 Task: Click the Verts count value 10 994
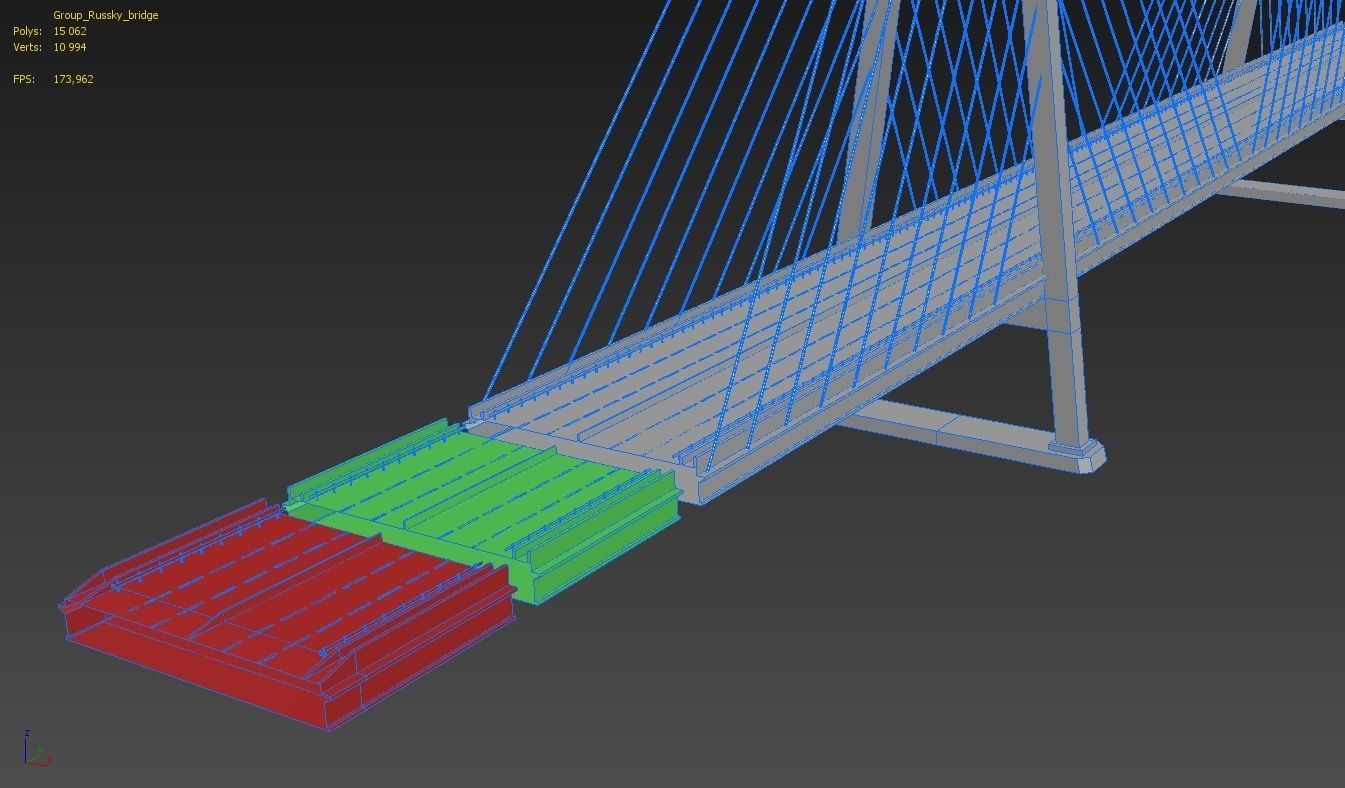click(x=70, y=47)
